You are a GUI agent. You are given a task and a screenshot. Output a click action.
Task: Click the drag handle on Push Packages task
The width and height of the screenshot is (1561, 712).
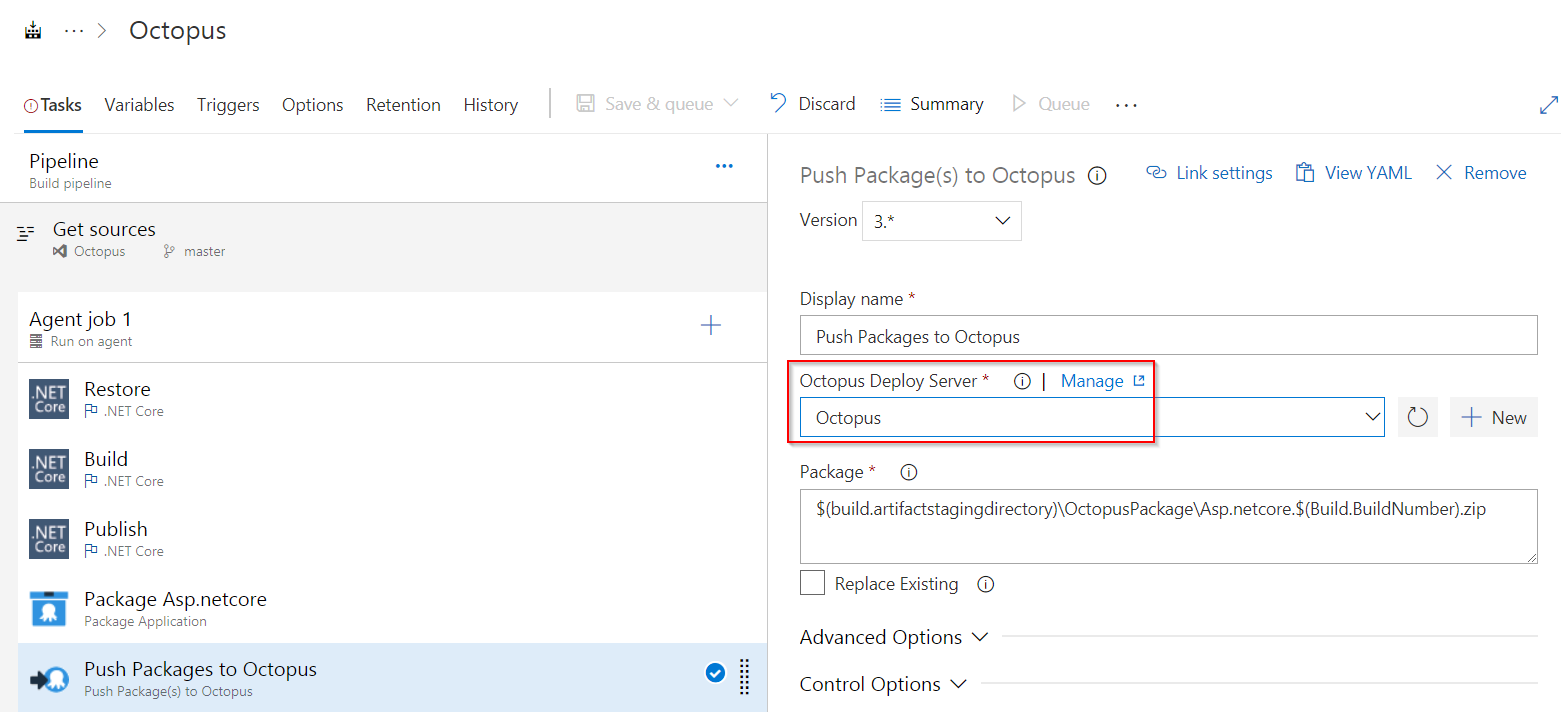(744, 677)
